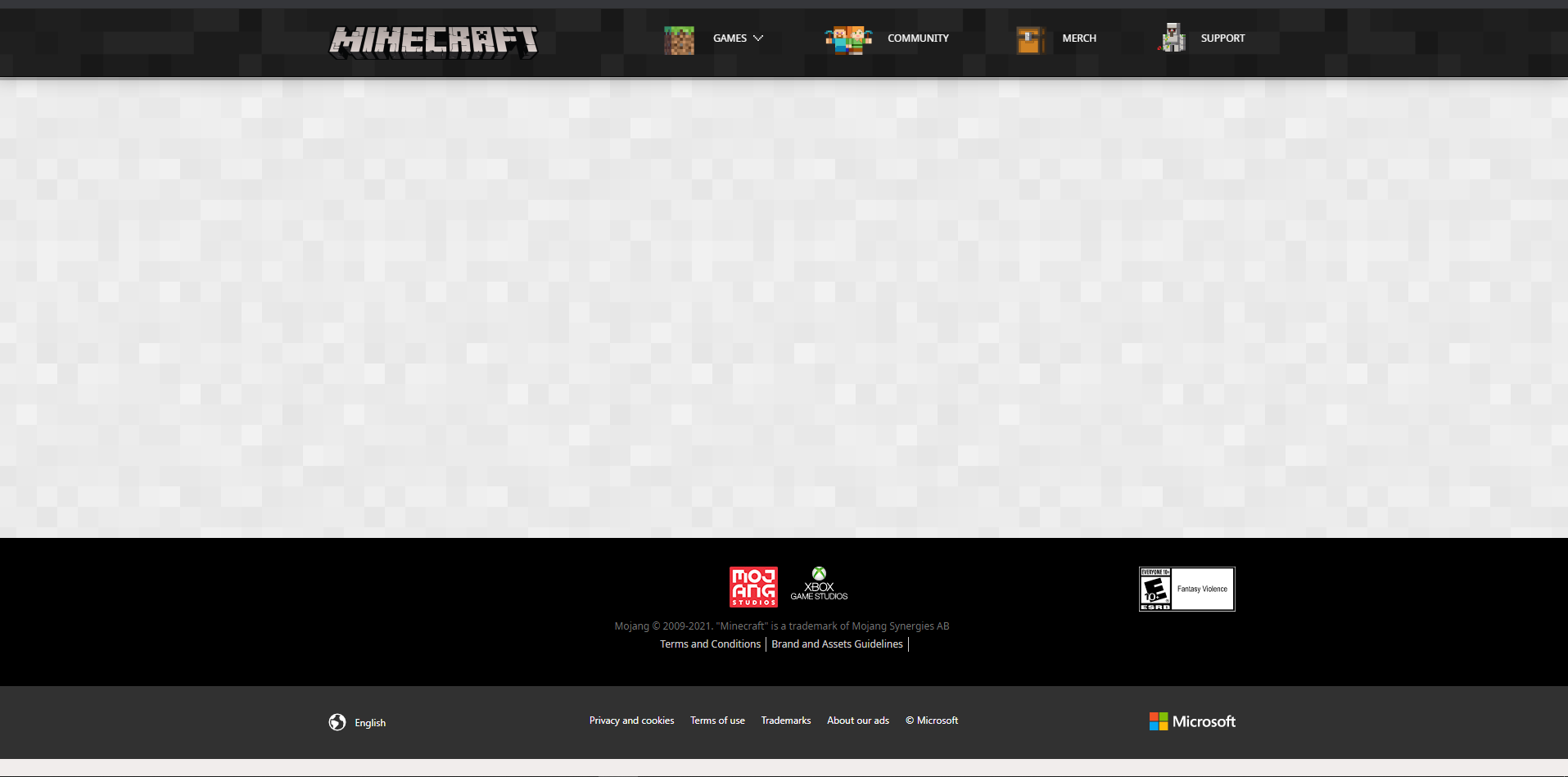
Task: Click the Steve and Alex Community icon
Action: click(x=848, y=39)
